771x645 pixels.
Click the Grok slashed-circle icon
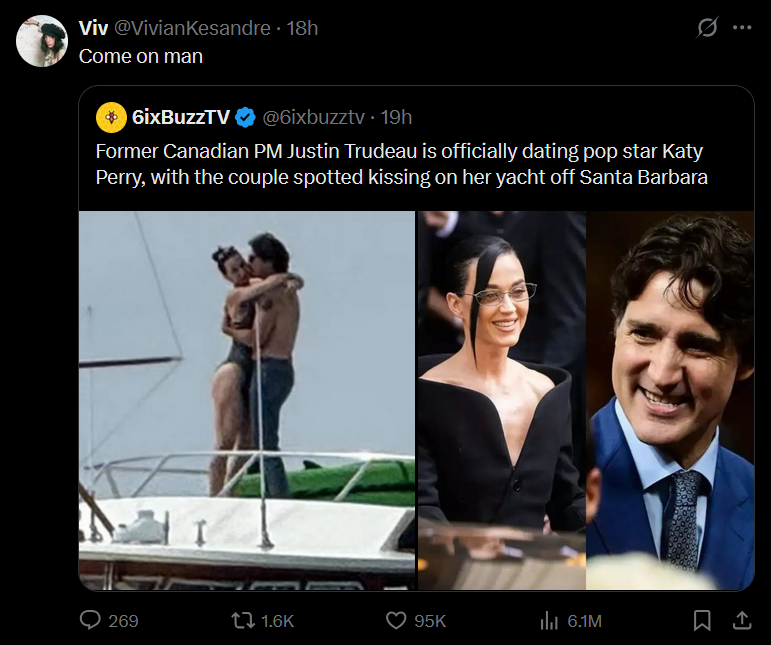(707, 28)
